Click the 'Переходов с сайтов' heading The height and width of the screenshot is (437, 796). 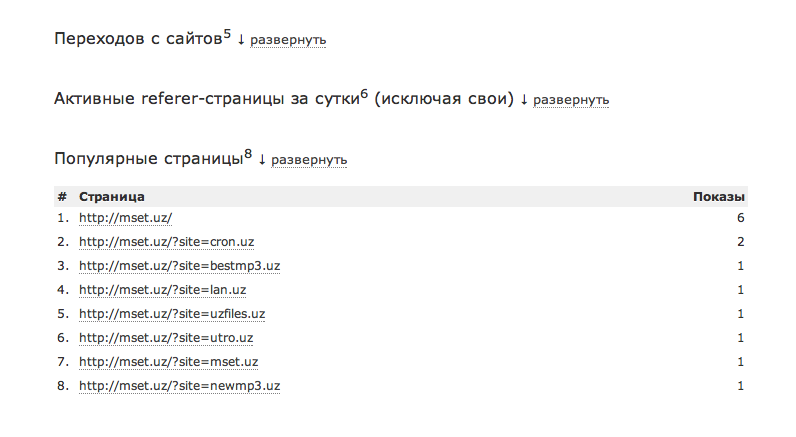click(x=139, y=40)
